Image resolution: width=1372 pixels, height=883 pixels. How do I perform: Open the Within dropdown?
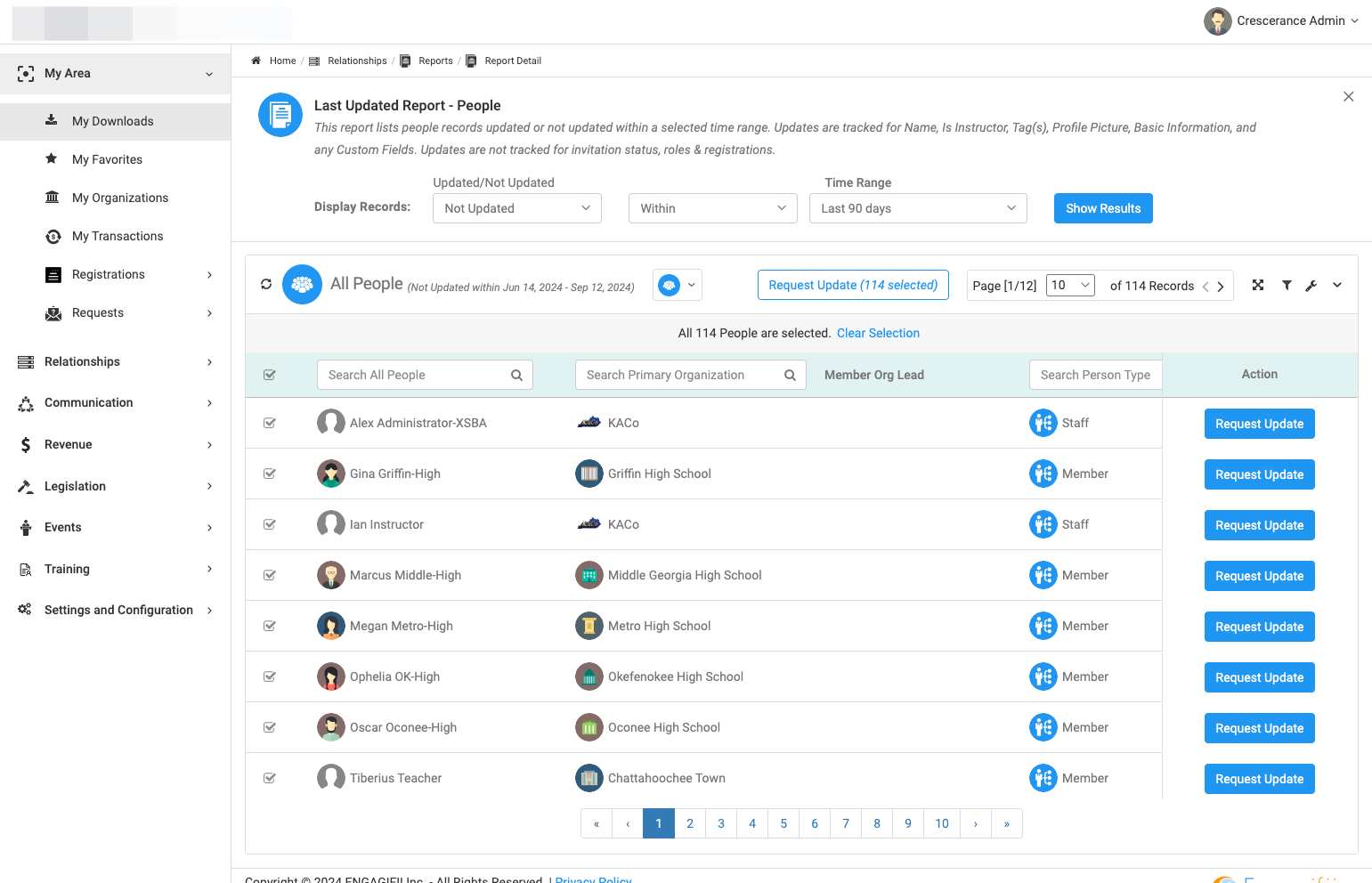pyautogui.click(x=713, y=208)
